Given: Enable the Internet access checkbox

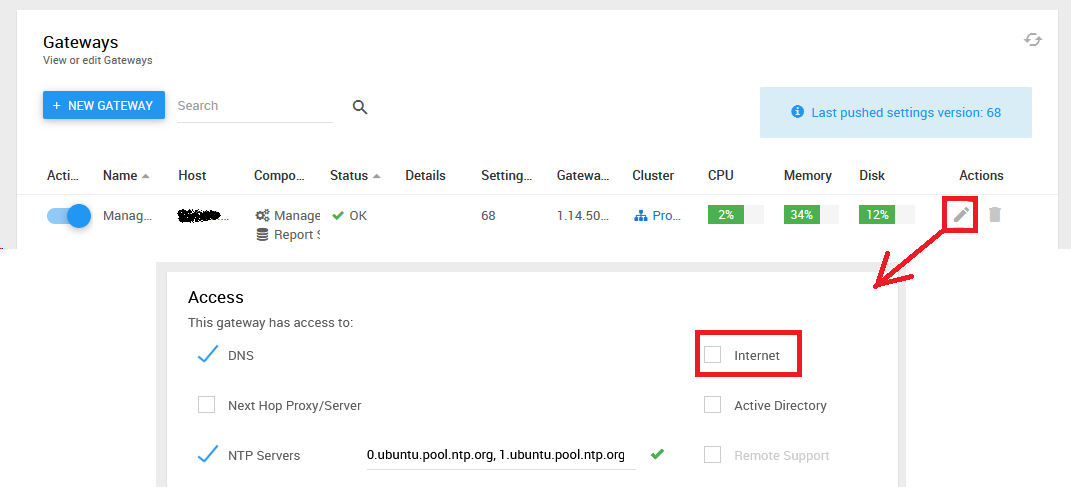Looking at the screenshot, I should click(712, 355).
